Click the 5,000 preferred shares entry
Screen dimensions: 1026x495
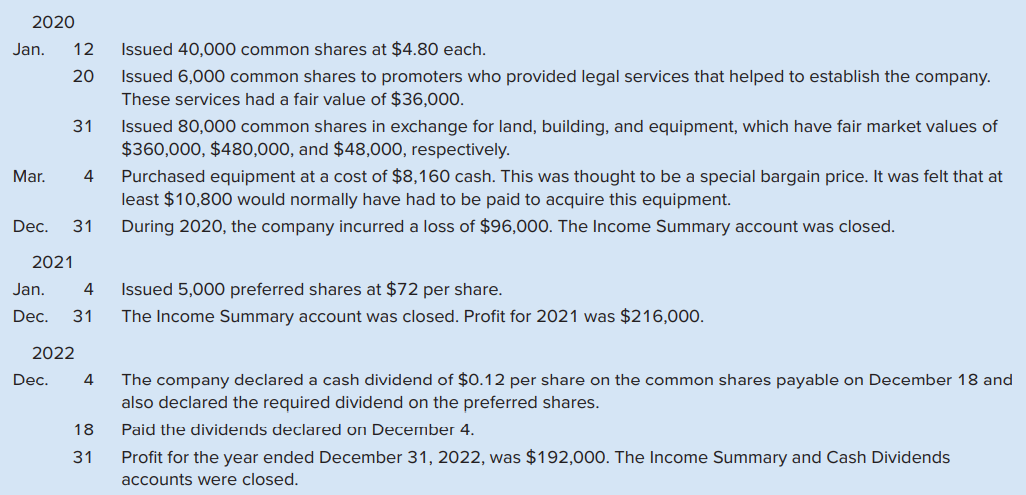click(311, 289)
